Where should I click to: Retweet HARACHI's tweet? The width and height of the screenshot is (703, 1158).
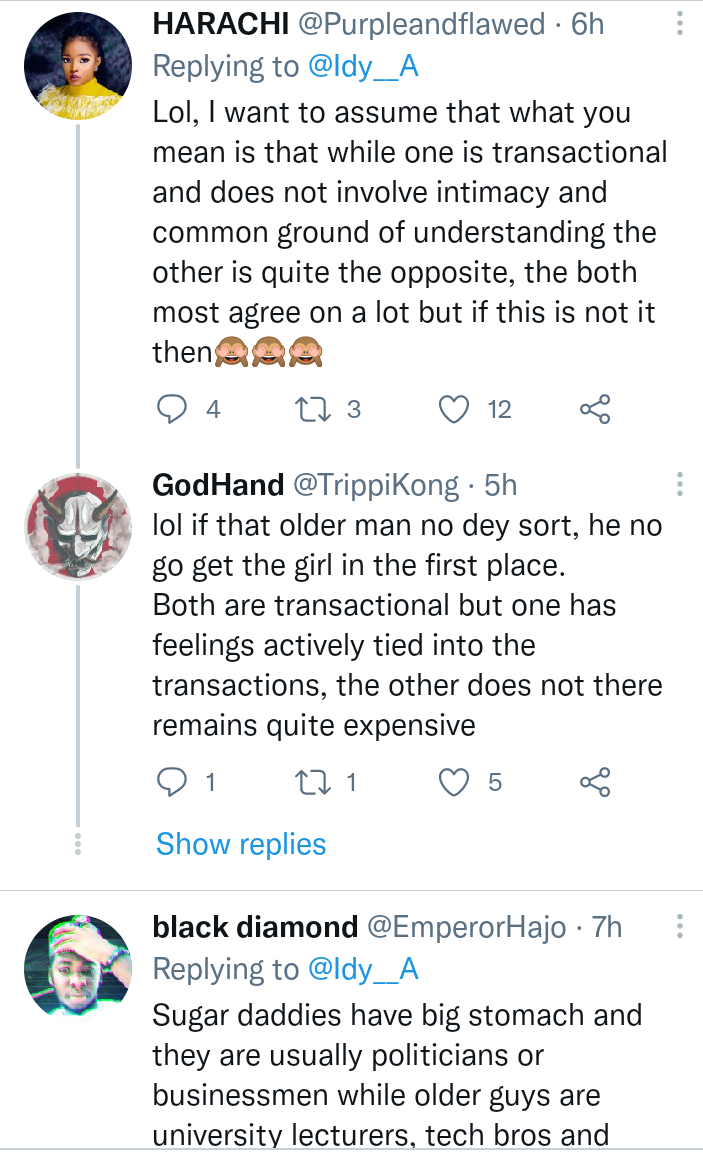[312, 408]
